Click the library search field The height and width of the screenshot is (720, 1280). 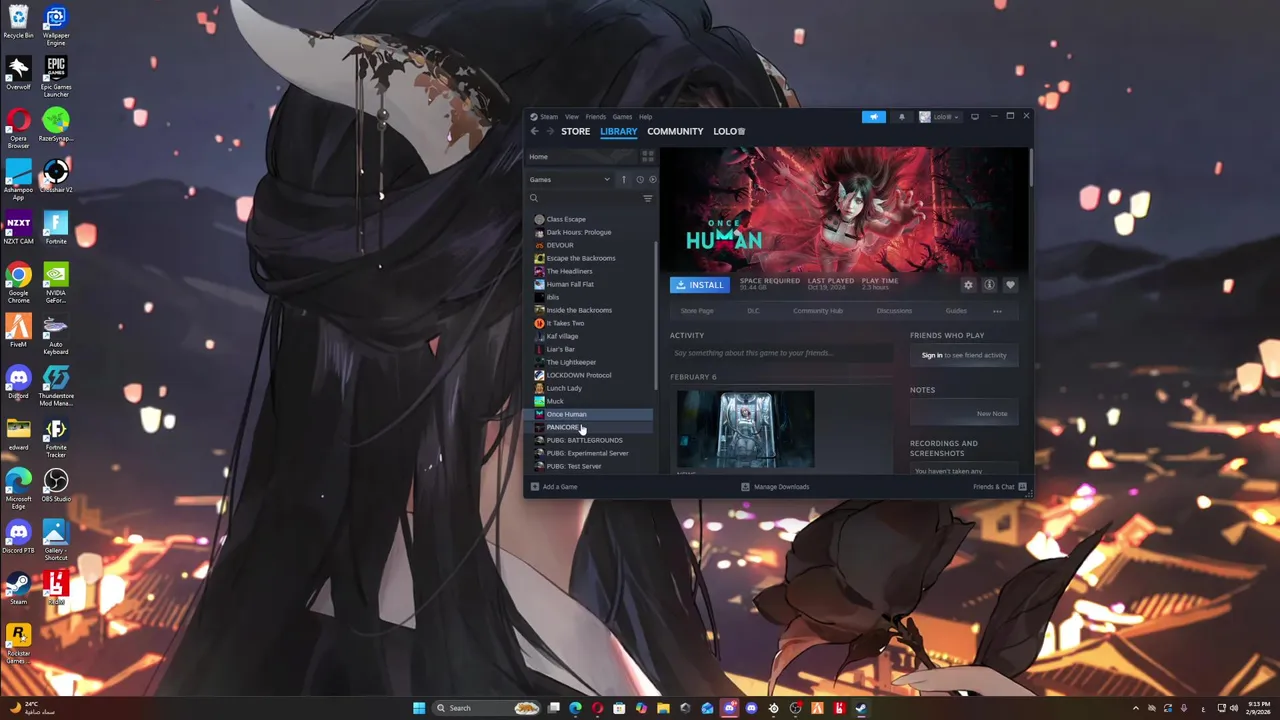click(x=585, y=198)
